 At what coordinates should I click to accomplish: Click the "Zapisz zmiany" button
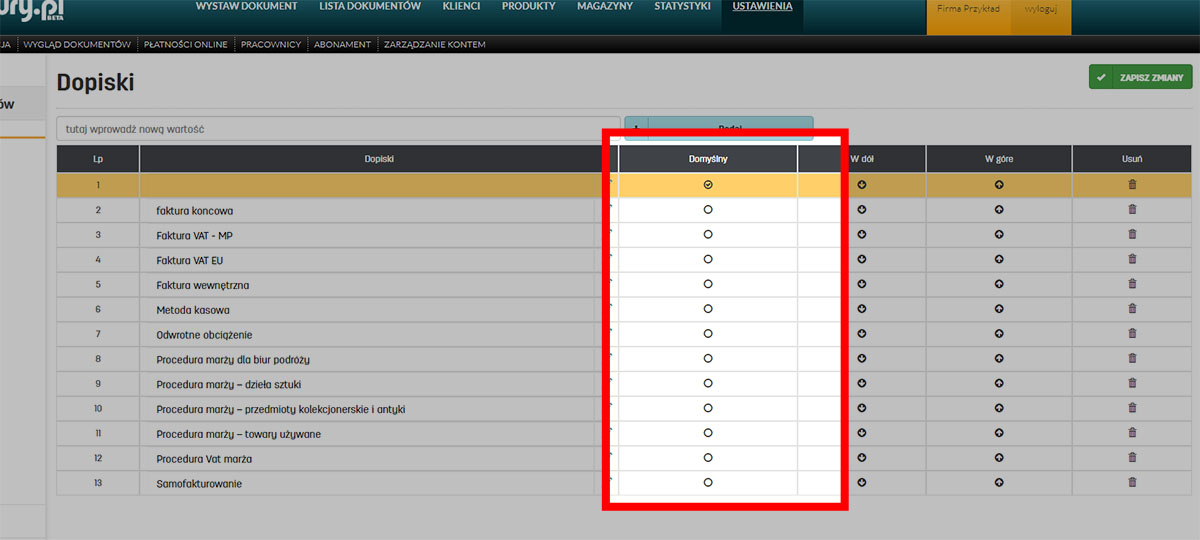pyautogui.click(x=1141, y=78)
